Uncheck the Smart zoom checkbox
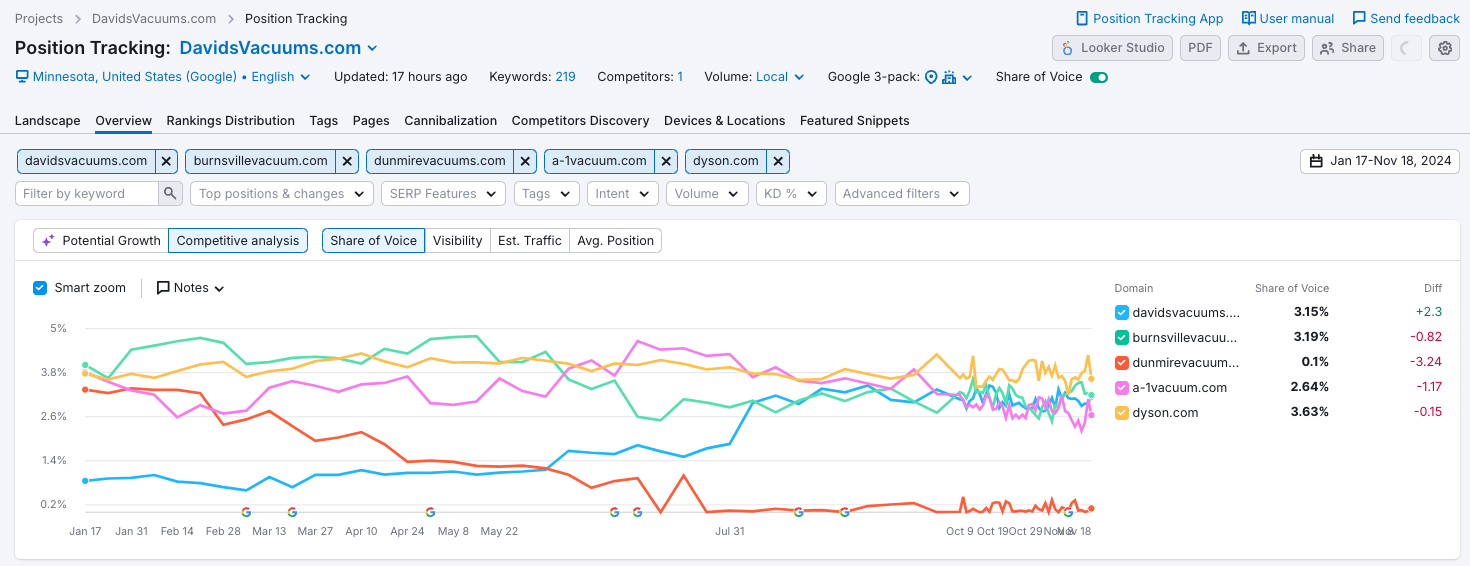This screenshot has width=1470, height=566. (40, 288)
